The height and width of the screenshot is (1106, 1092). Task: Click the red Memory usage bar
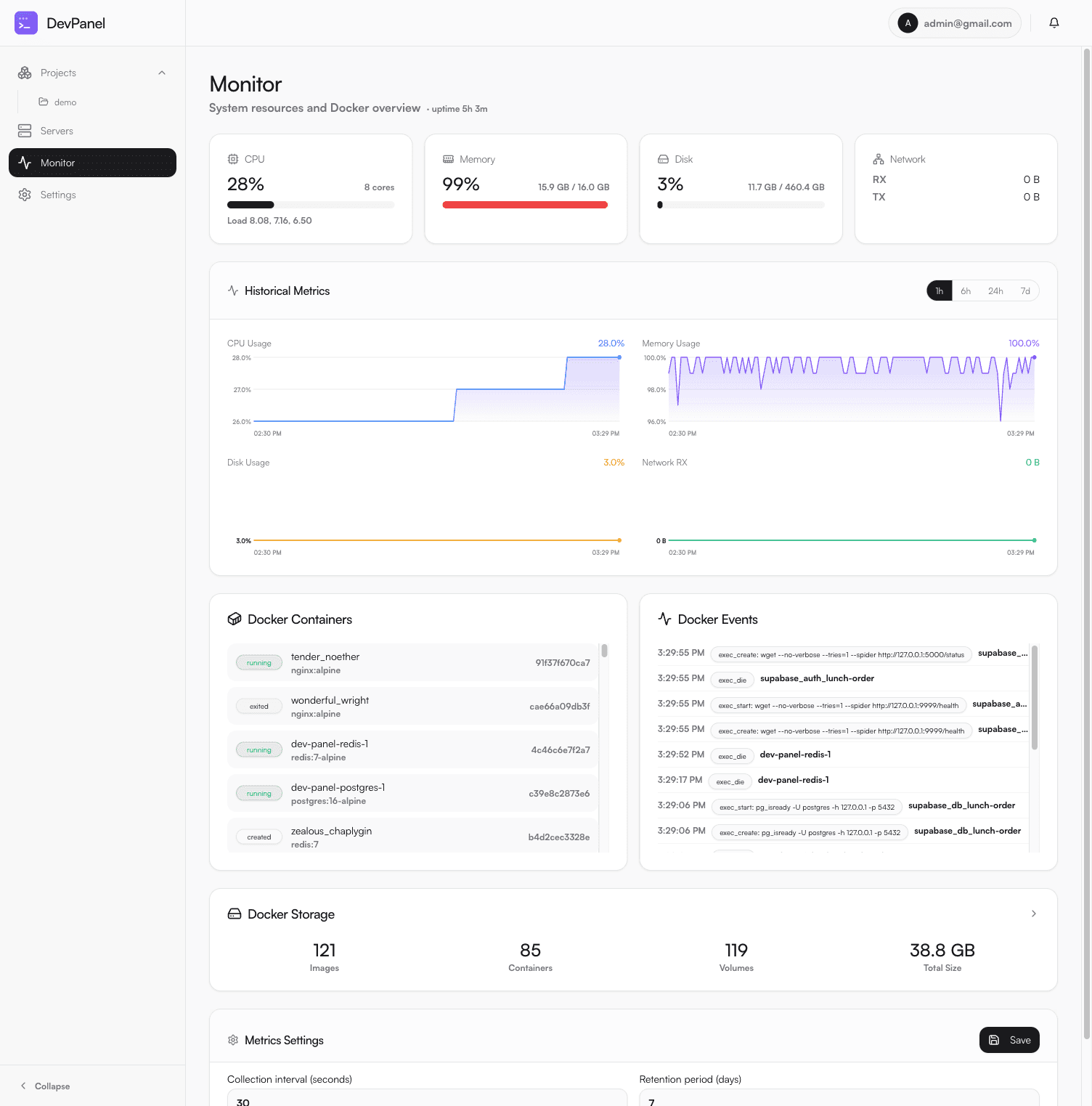point(525,205)
